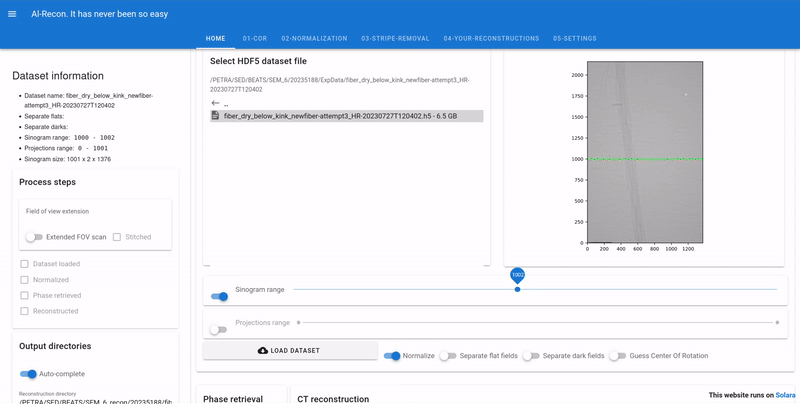
Task: Open the 01-COR tab
Action: [x=255, y=38]
